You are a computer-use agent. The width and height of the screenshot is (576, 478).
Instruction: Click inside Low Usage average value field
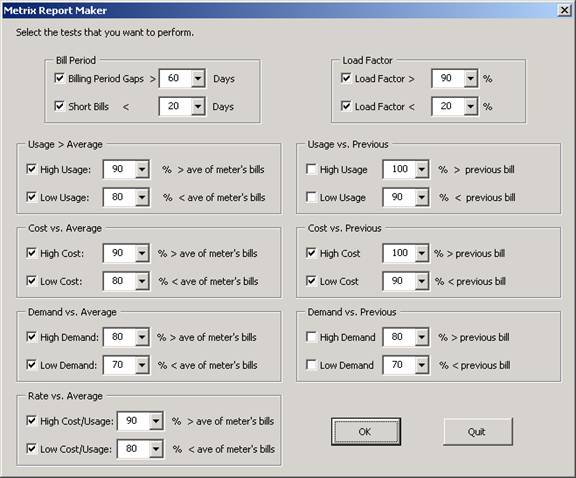(119, 197)
